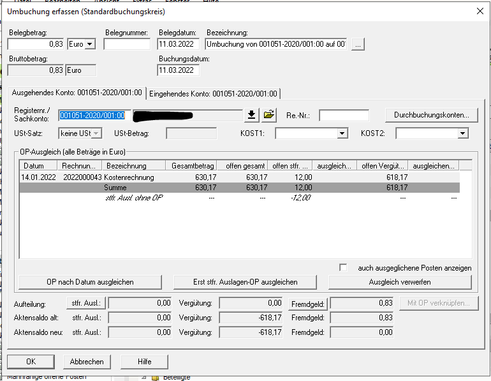
Task: Open the Euro currency dropdown
Action: tap(89, 44)
